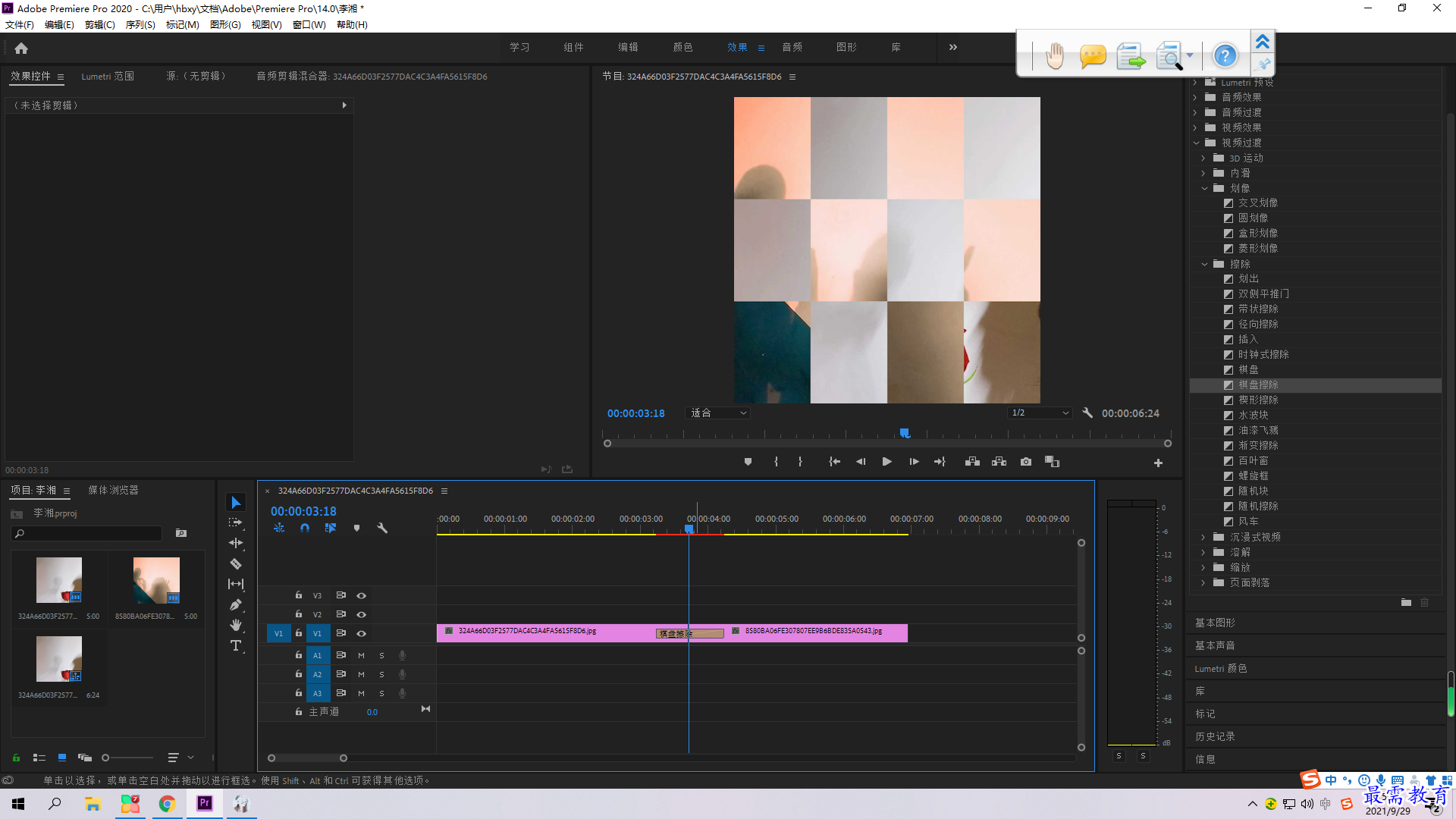Expand the 音频效果 folder

coord(1195,97)
